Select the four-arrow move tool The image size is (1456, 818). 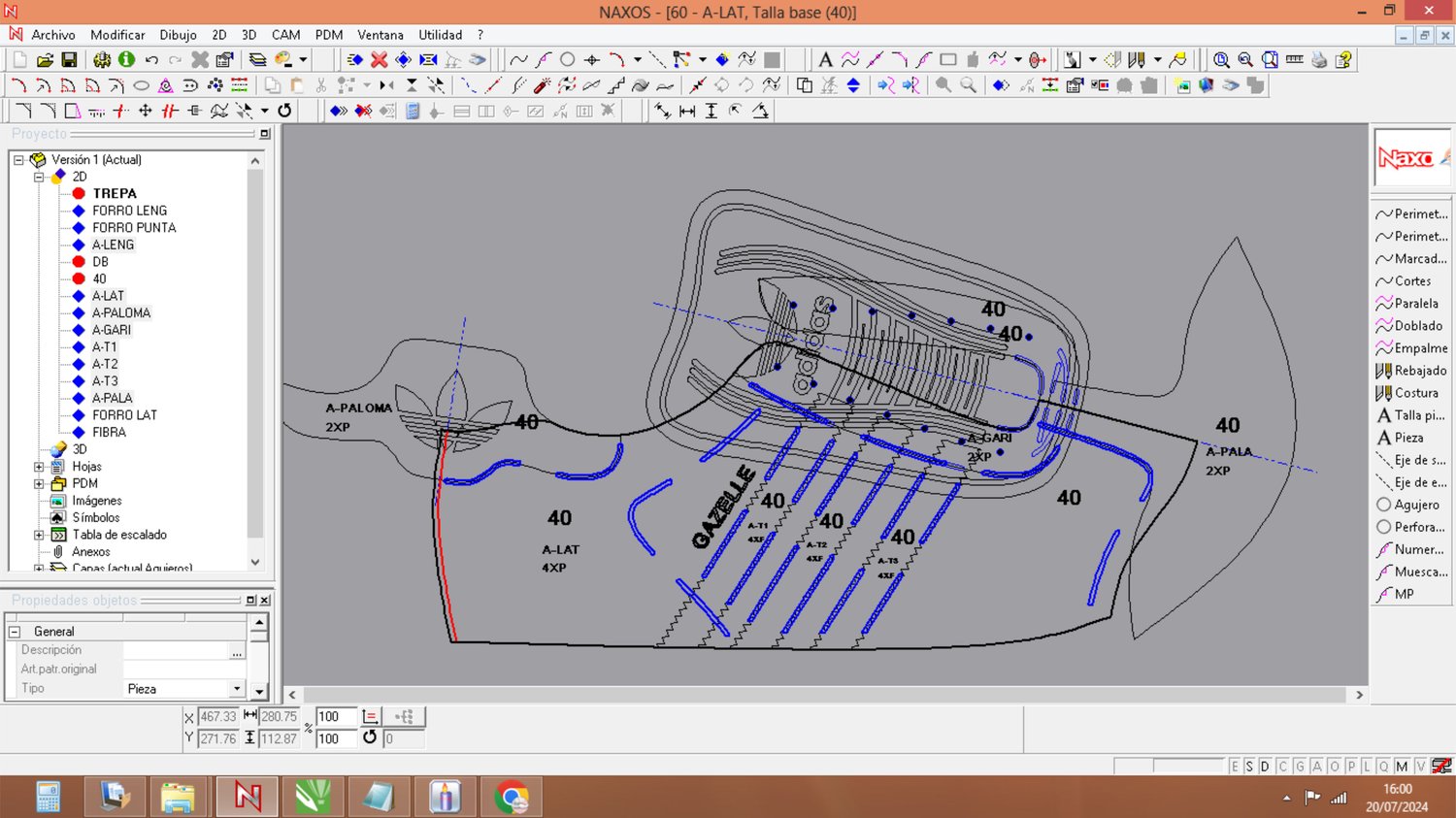[x=146, y=111]
